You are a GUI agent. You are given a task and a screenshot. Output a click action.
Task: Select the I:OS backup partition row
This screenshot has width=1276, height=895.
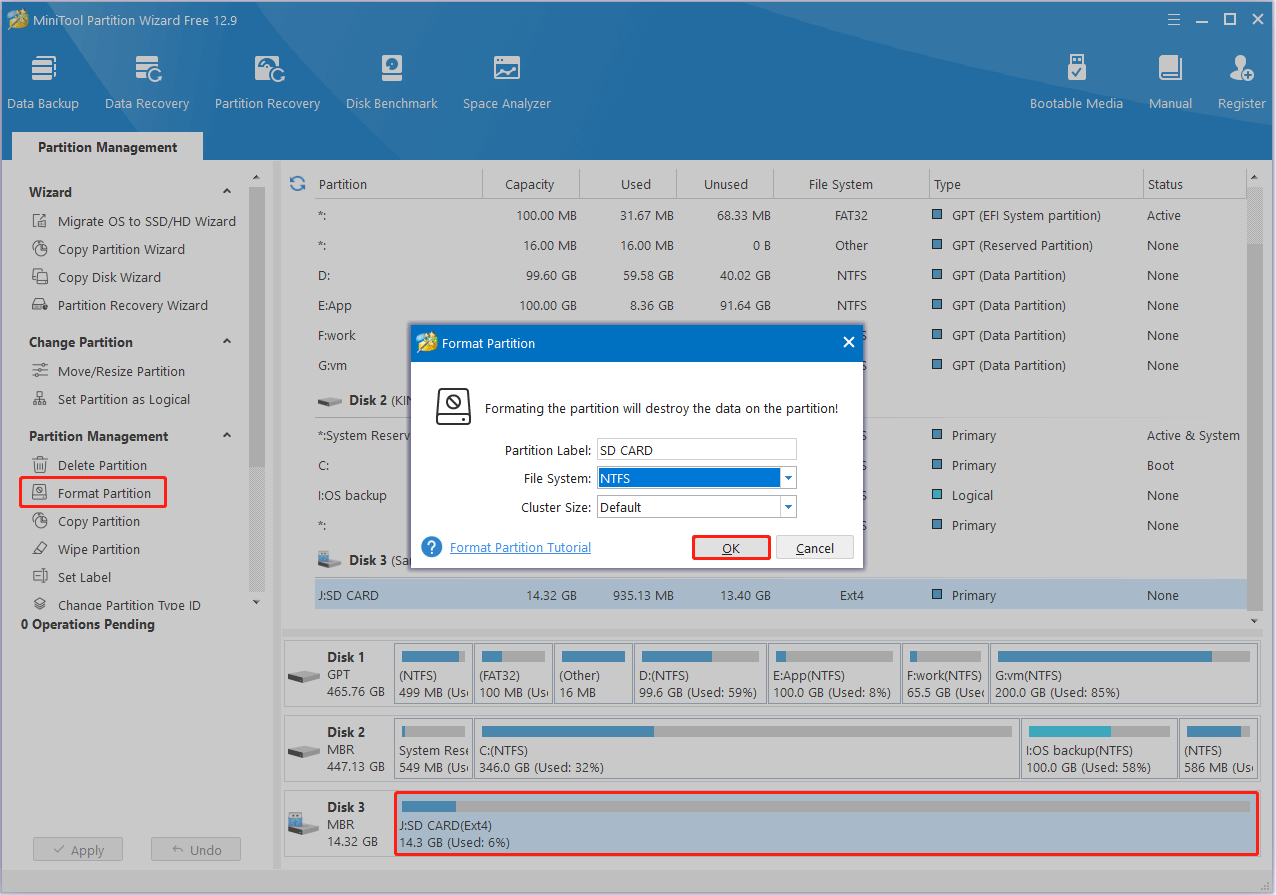tap(781, 495)
